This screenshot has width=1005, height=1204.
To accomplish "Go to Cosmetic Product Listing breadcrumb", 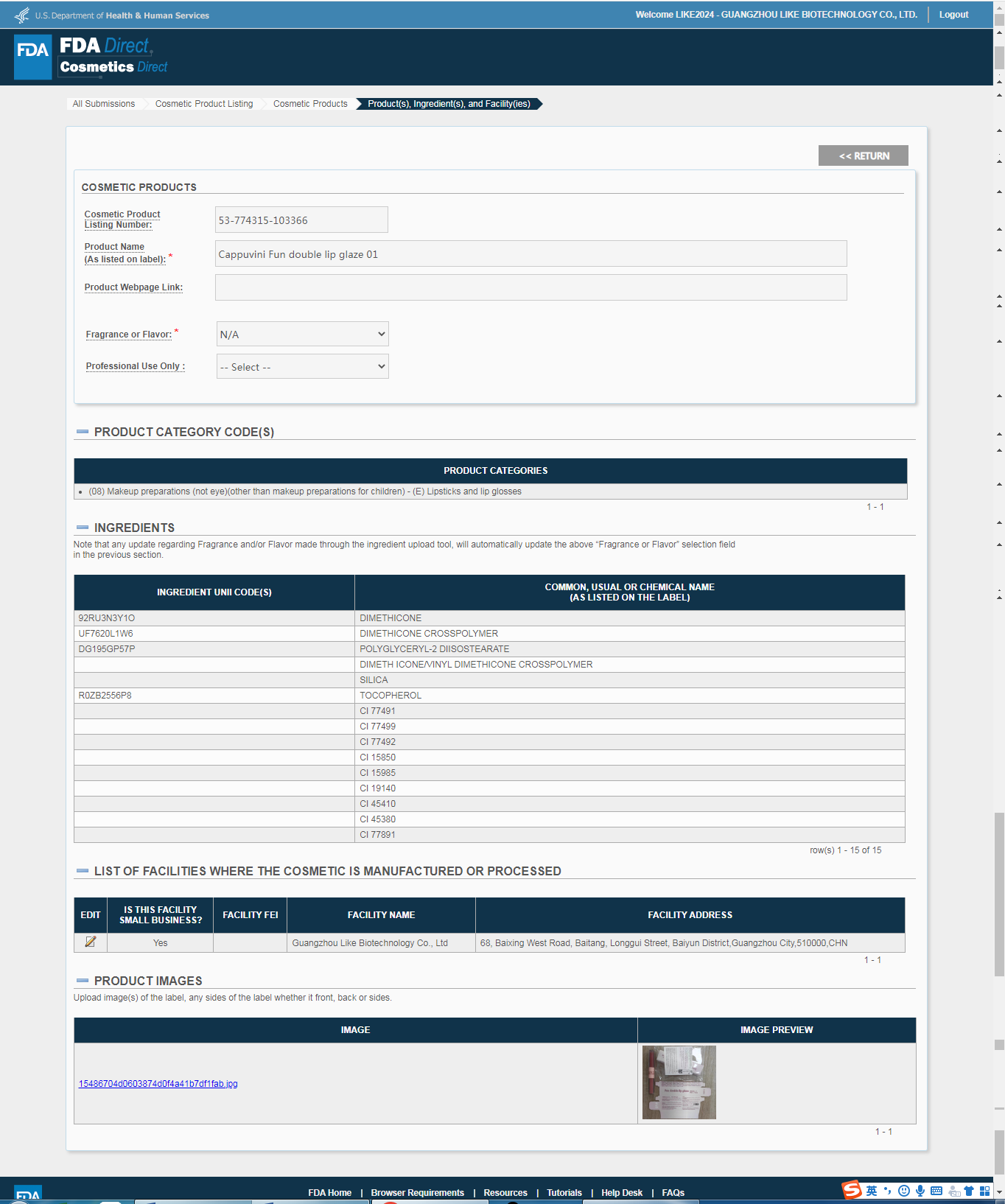I will (204, 104).
